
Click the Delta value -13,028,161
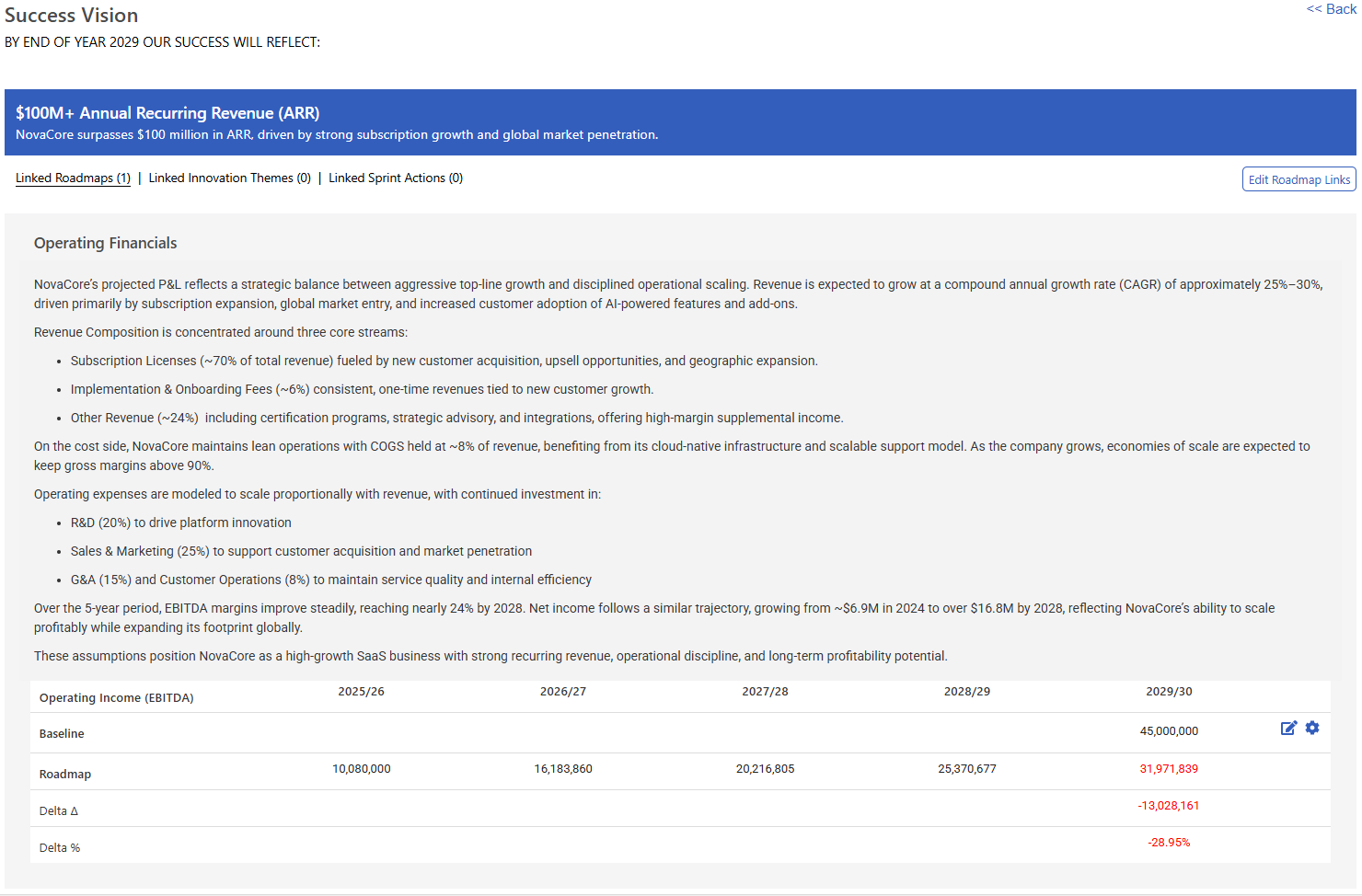1168,806
